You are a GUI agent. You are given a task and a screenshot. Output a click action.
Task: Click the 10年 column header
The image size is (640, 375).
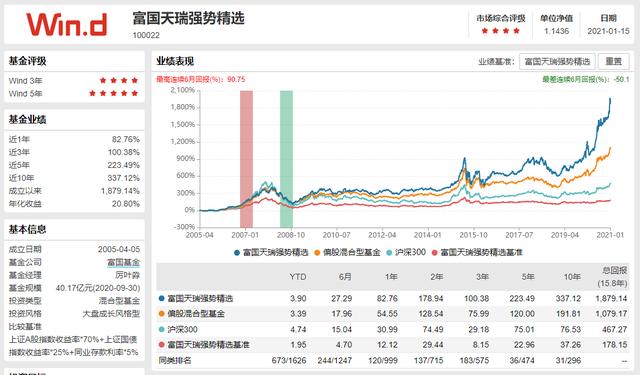coord(572,277)
